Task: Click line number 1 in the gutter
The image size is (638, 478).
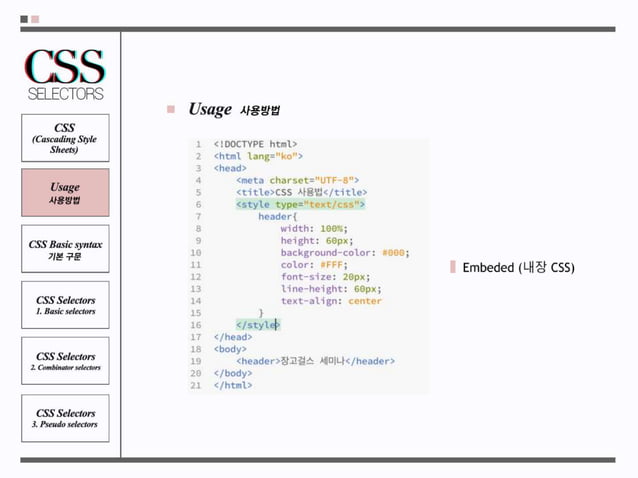Action: 199,144
